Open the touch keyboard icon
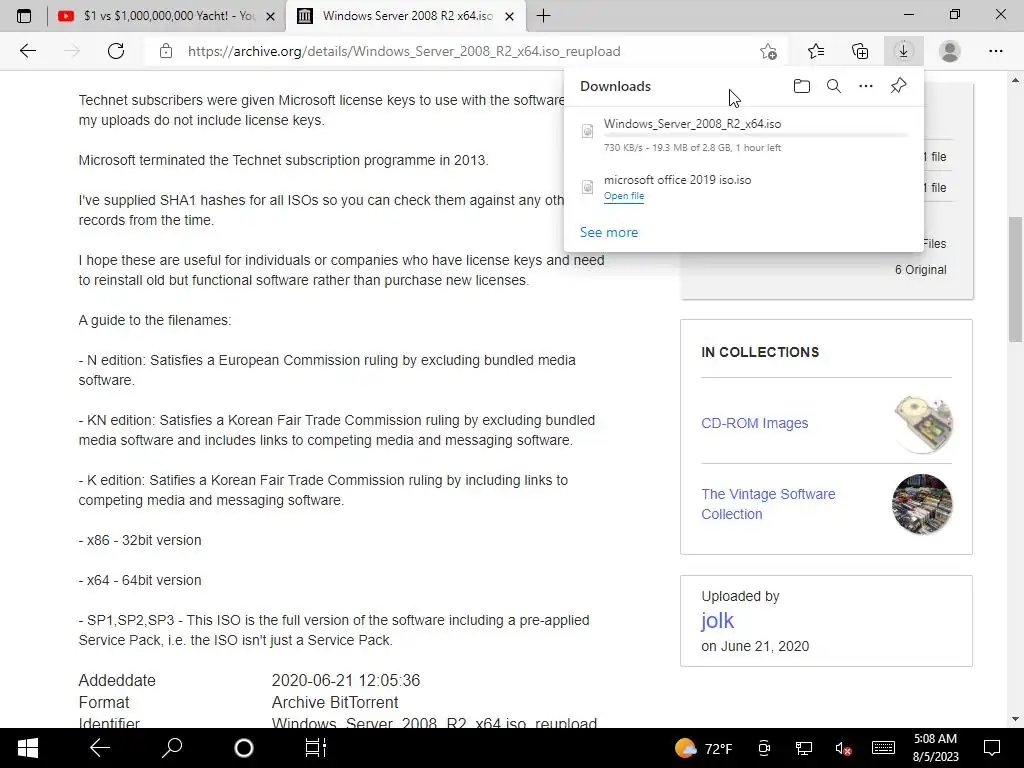Image resolution: width=1024 pixels, height=768 pixels. pos(883,748)
